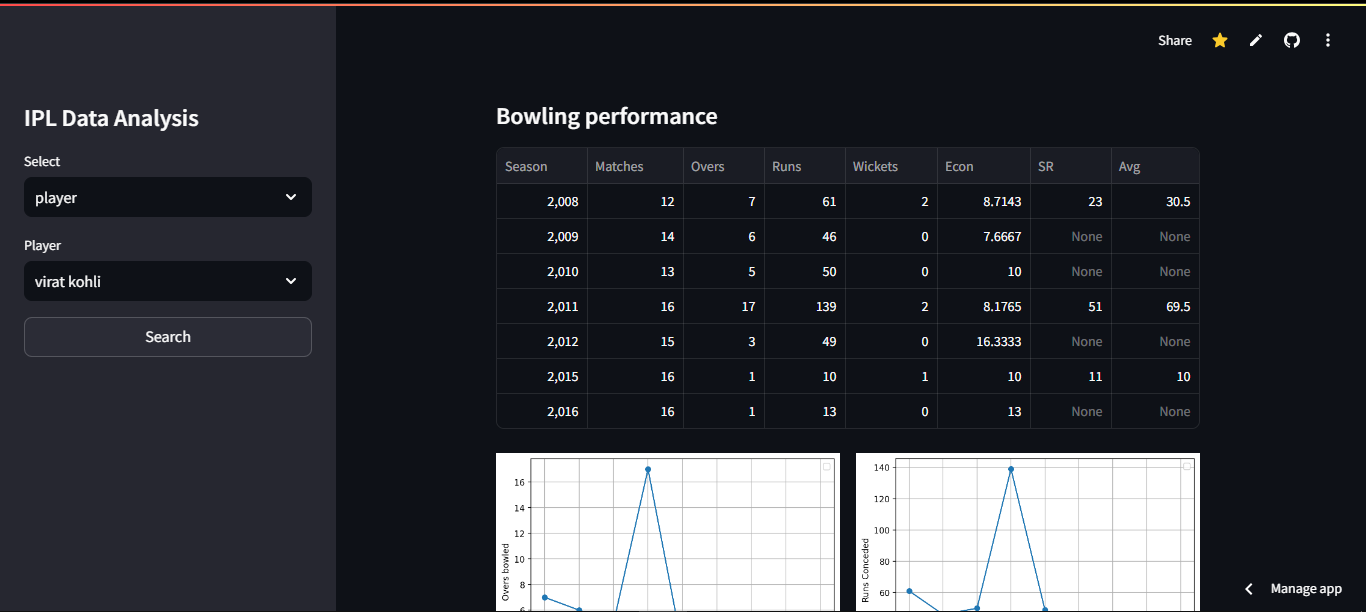Click the star favorite icon
The width and height of the screenshot is (1366, 612).
1220,40
